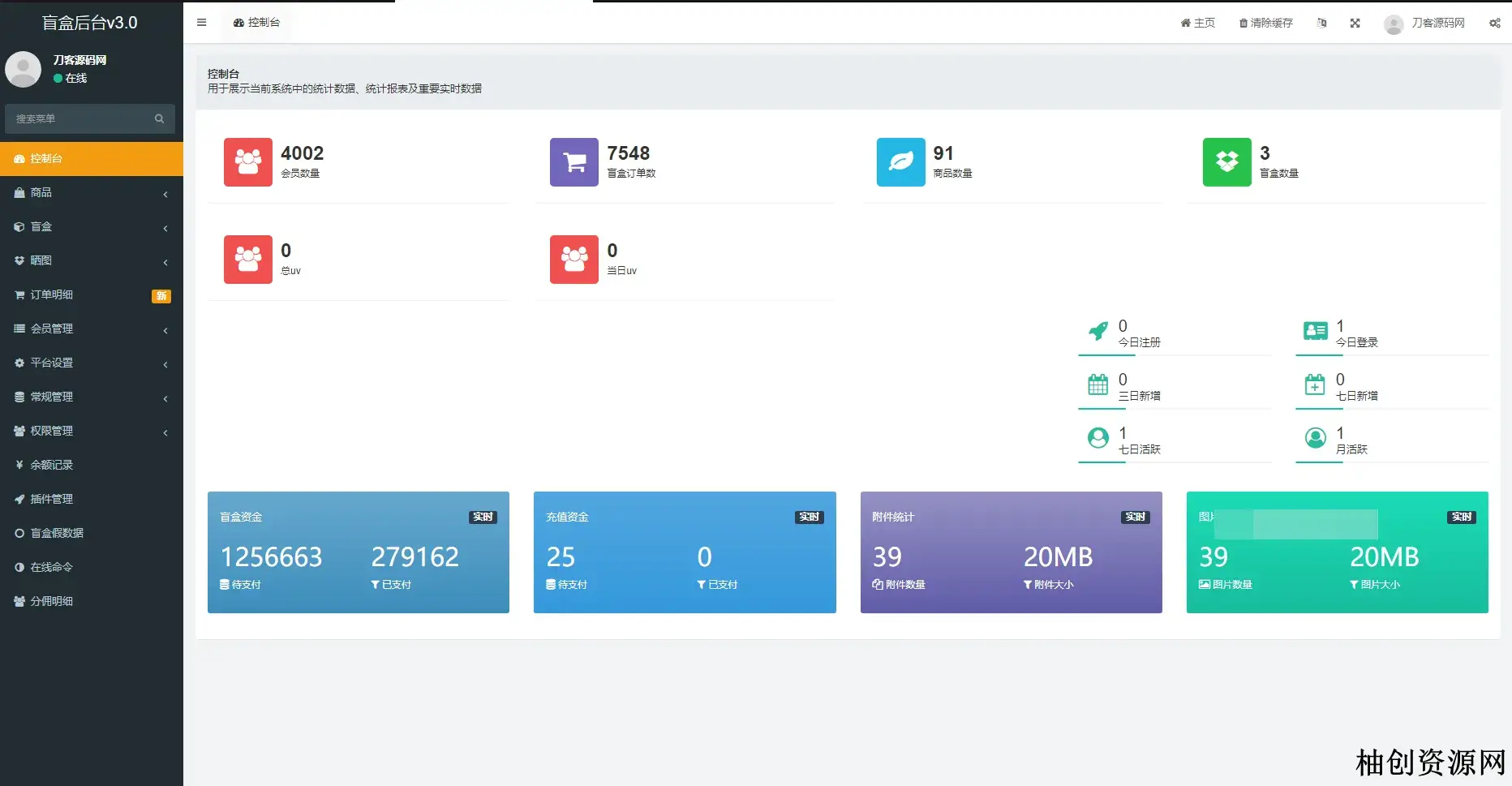1512x786 pixels.
Task: Click the 搜索菜单 search input field
Action: pos(79,119)
